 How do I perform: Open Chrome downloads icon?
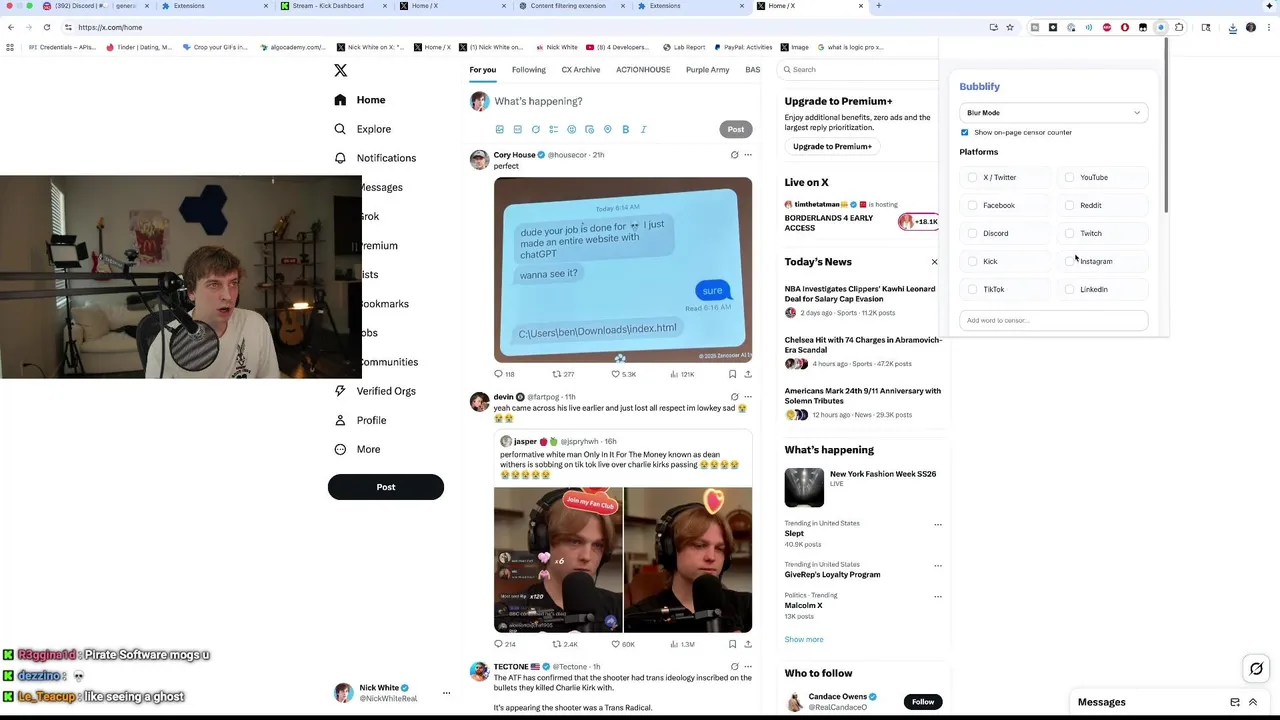click(1232, 27)
